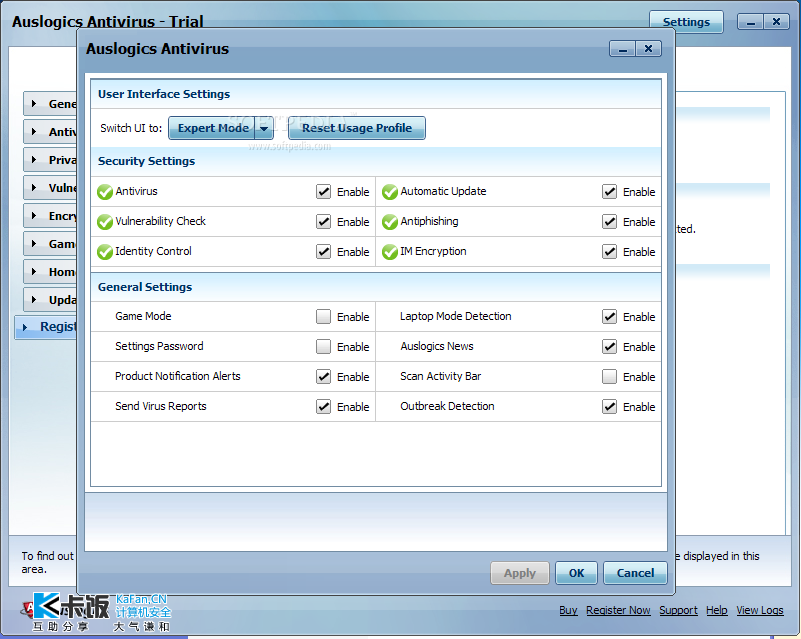Click the Game Mode label
The width and height of the screenshot is (801, 639).
pyautogui.click(x=143, y=316)
